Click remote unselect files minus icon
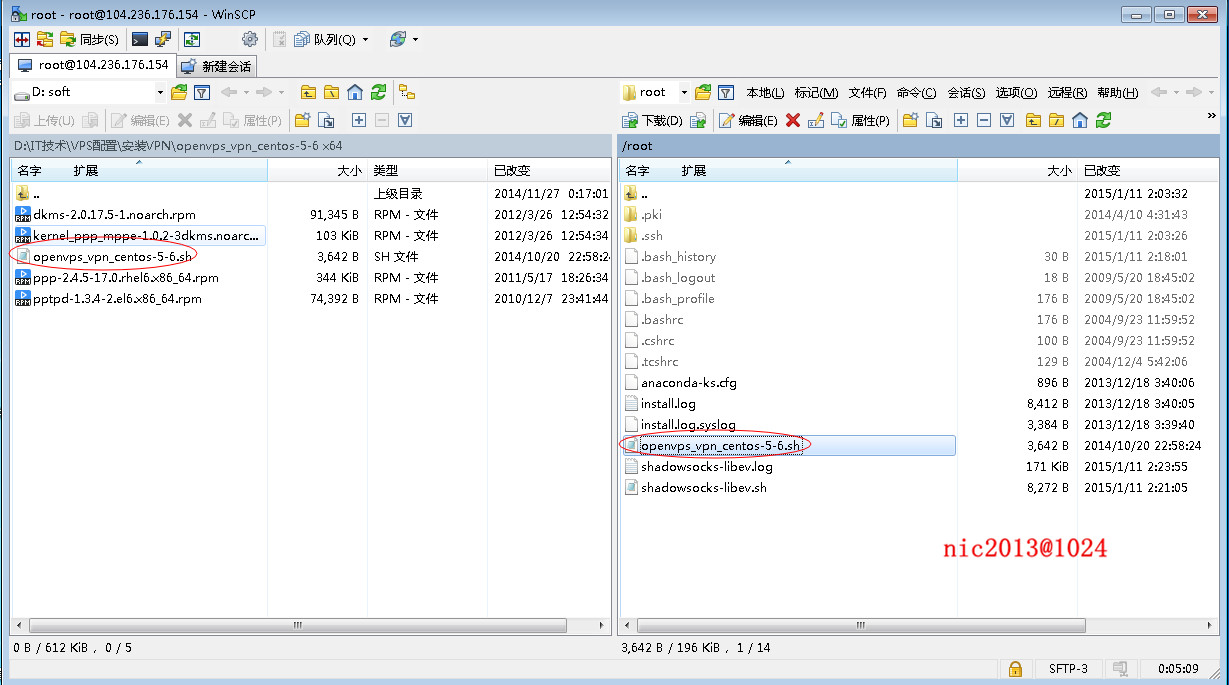The width and height of the screenshot is (1229, 685). (x=984, y=120)
